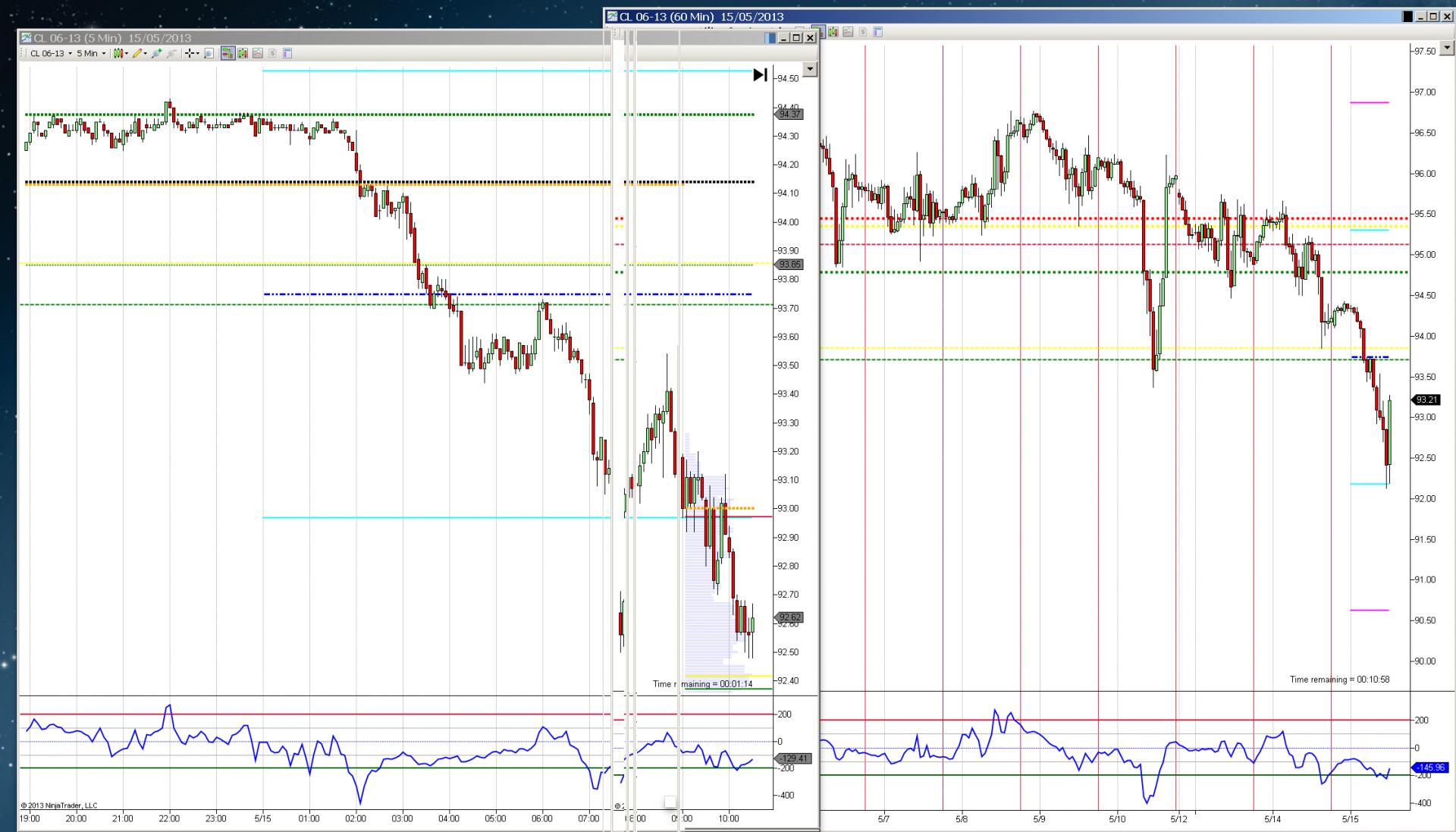Click the zoom in magnifier icon
Viewport: 1456px width, 832px height.
click(156, 53)
